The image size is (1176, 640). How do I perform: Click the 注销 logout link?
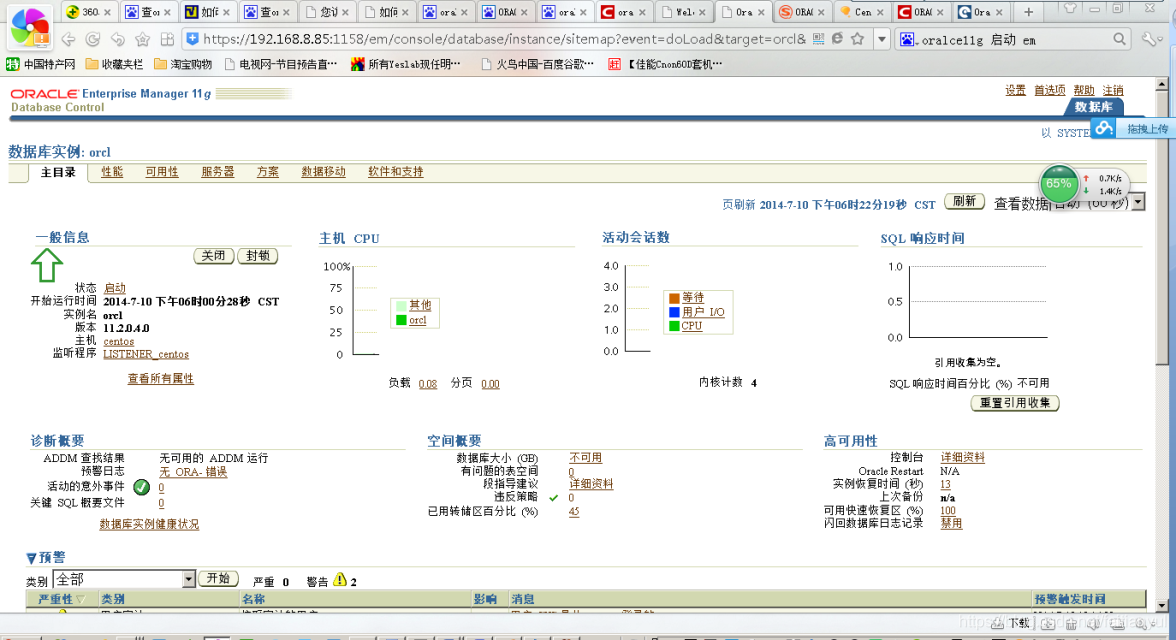1113,90
